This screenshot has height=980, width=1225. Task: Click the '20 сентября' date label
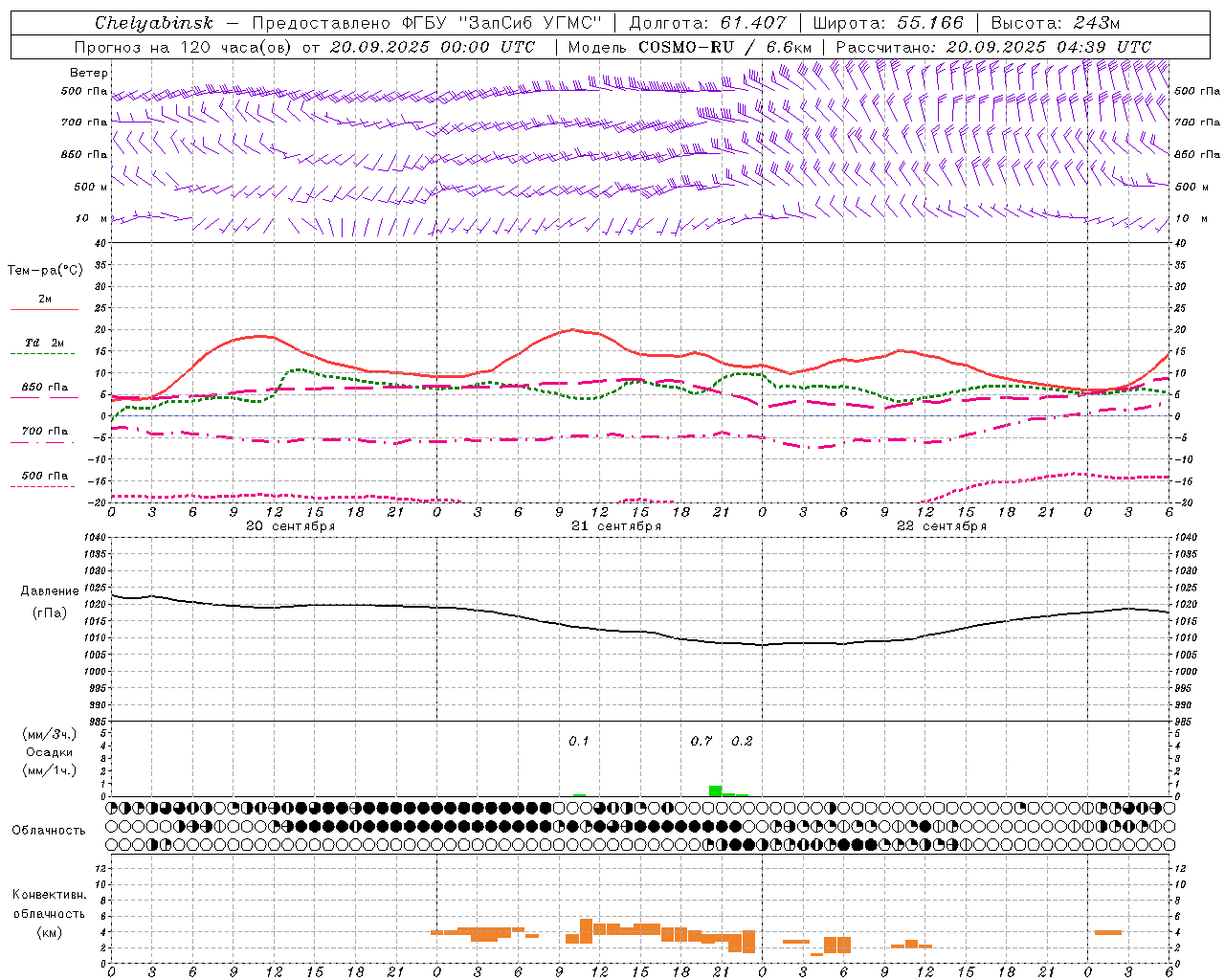(291, 526)
